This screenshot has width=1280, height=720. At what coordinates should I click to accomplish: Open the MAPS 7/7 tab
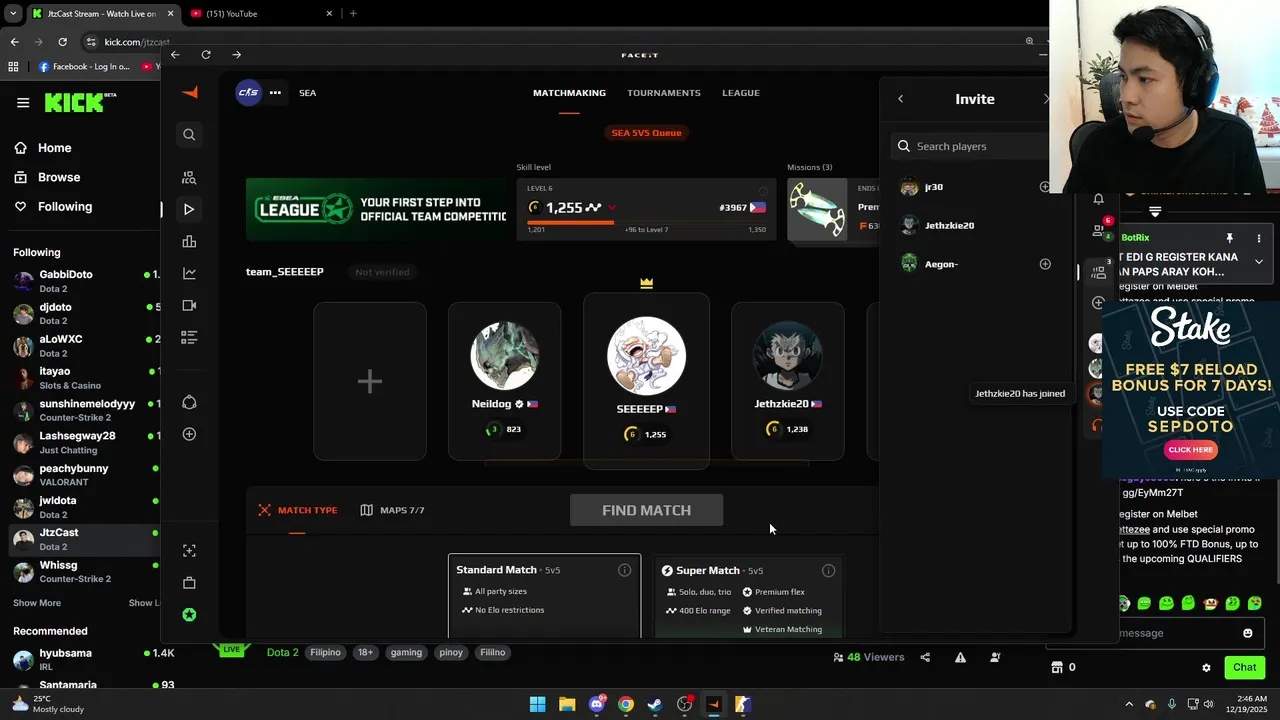(x=392, y=510)
